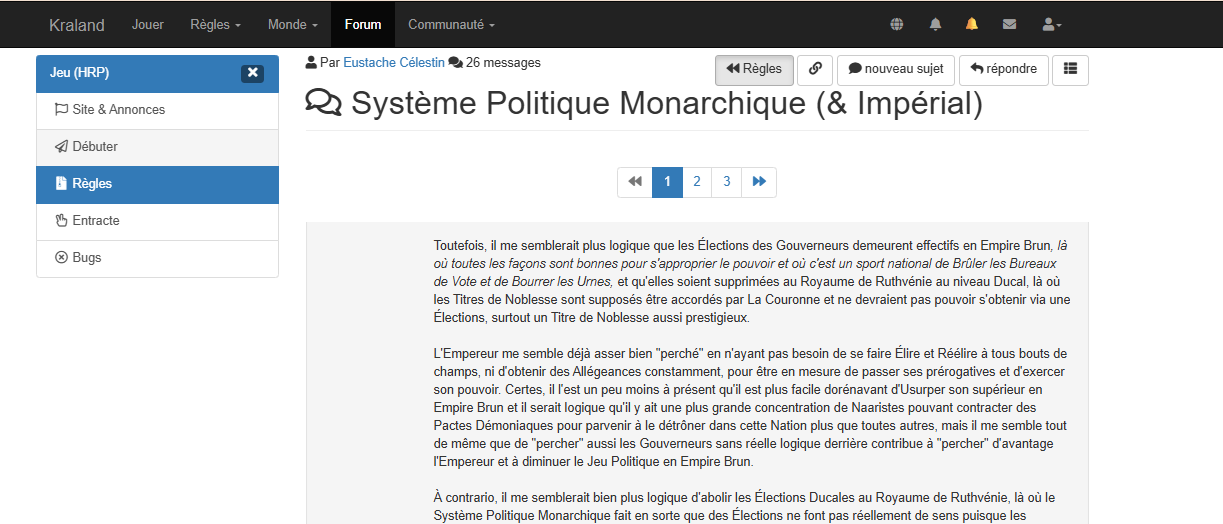Open the Monde dropdown menu

tap(293, 24)
